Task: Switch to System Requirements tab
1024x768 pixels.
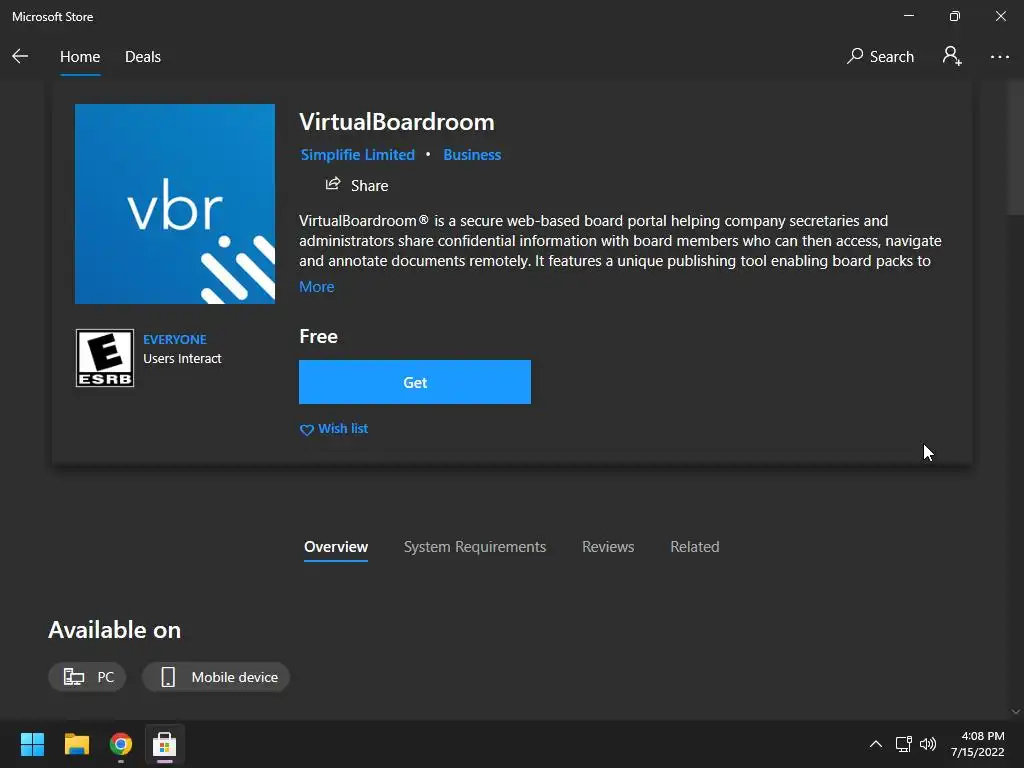Action: [x=475, y=547]
